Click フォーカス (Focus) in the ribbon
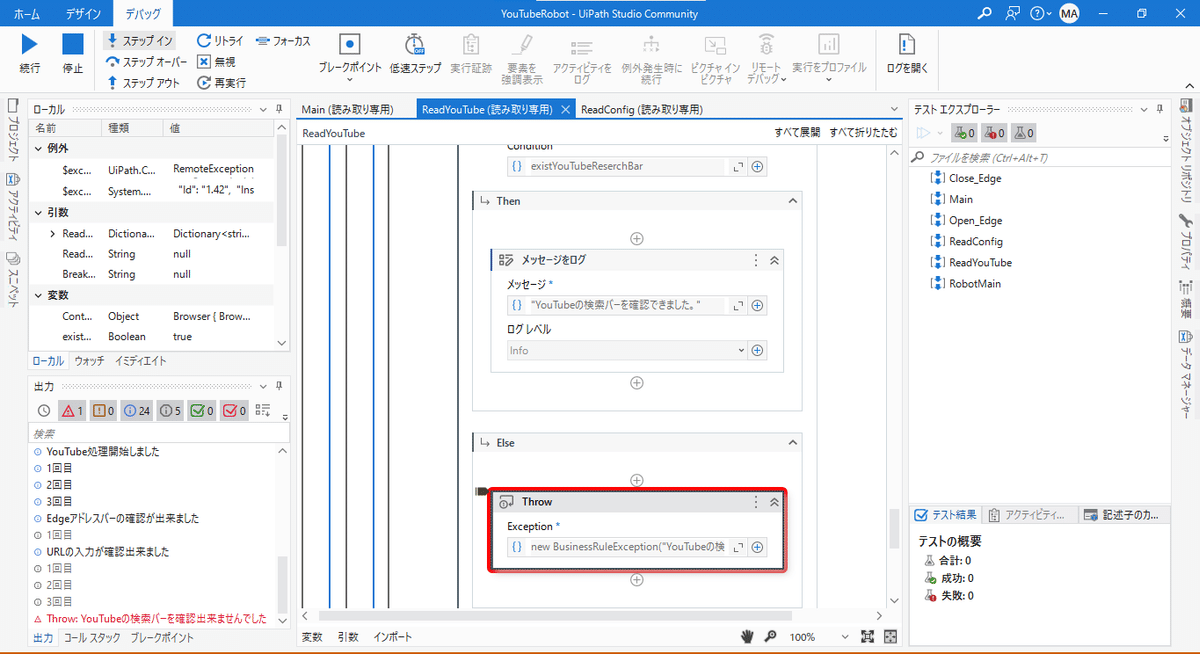The width and height of the screenshot is (1200, 654). [x=283, y=41]
